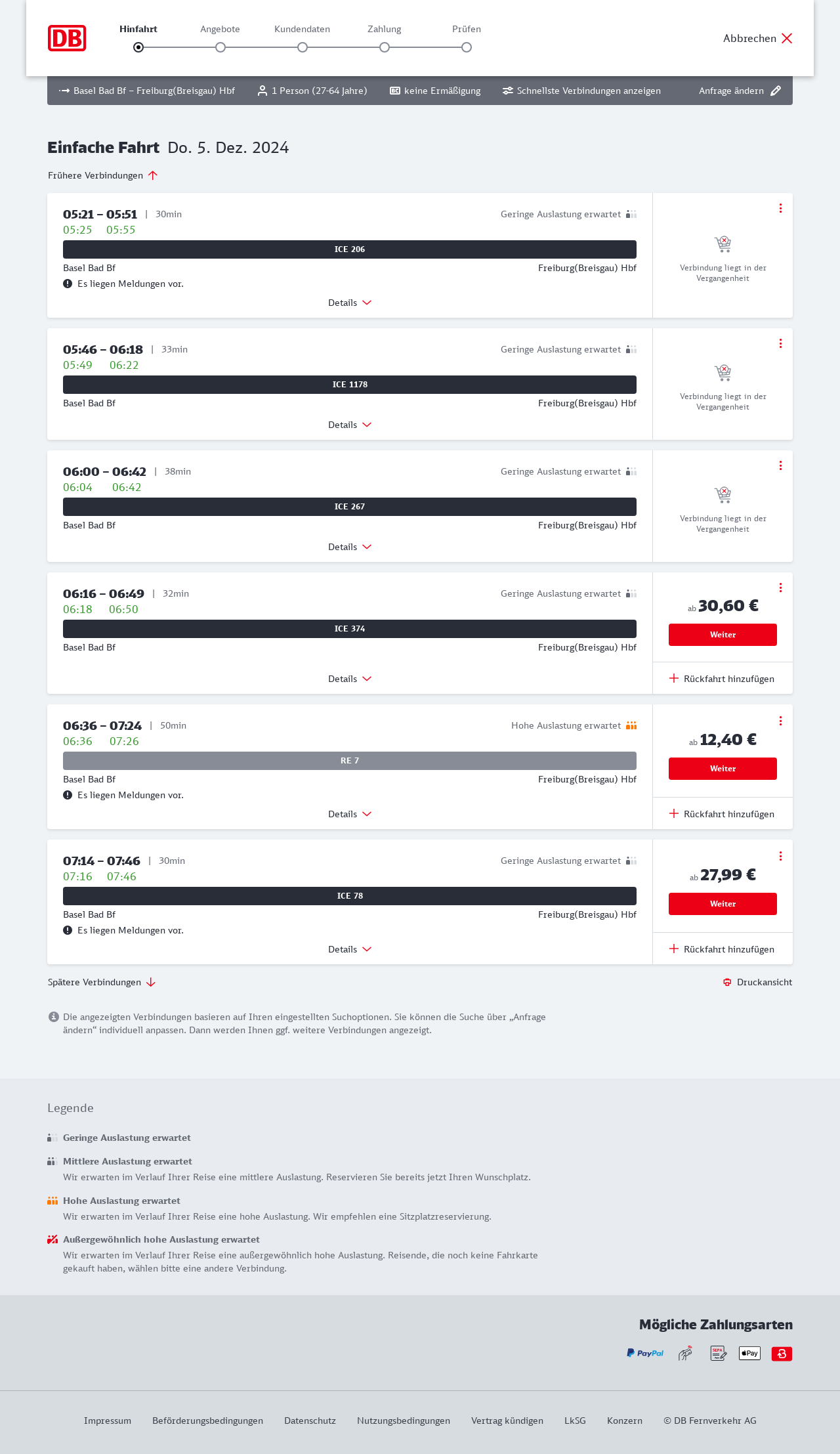The width and height of the screenshot is (840, 1454).
Task: Open the Datenschutz footer link
Action: coord(310,1421)
